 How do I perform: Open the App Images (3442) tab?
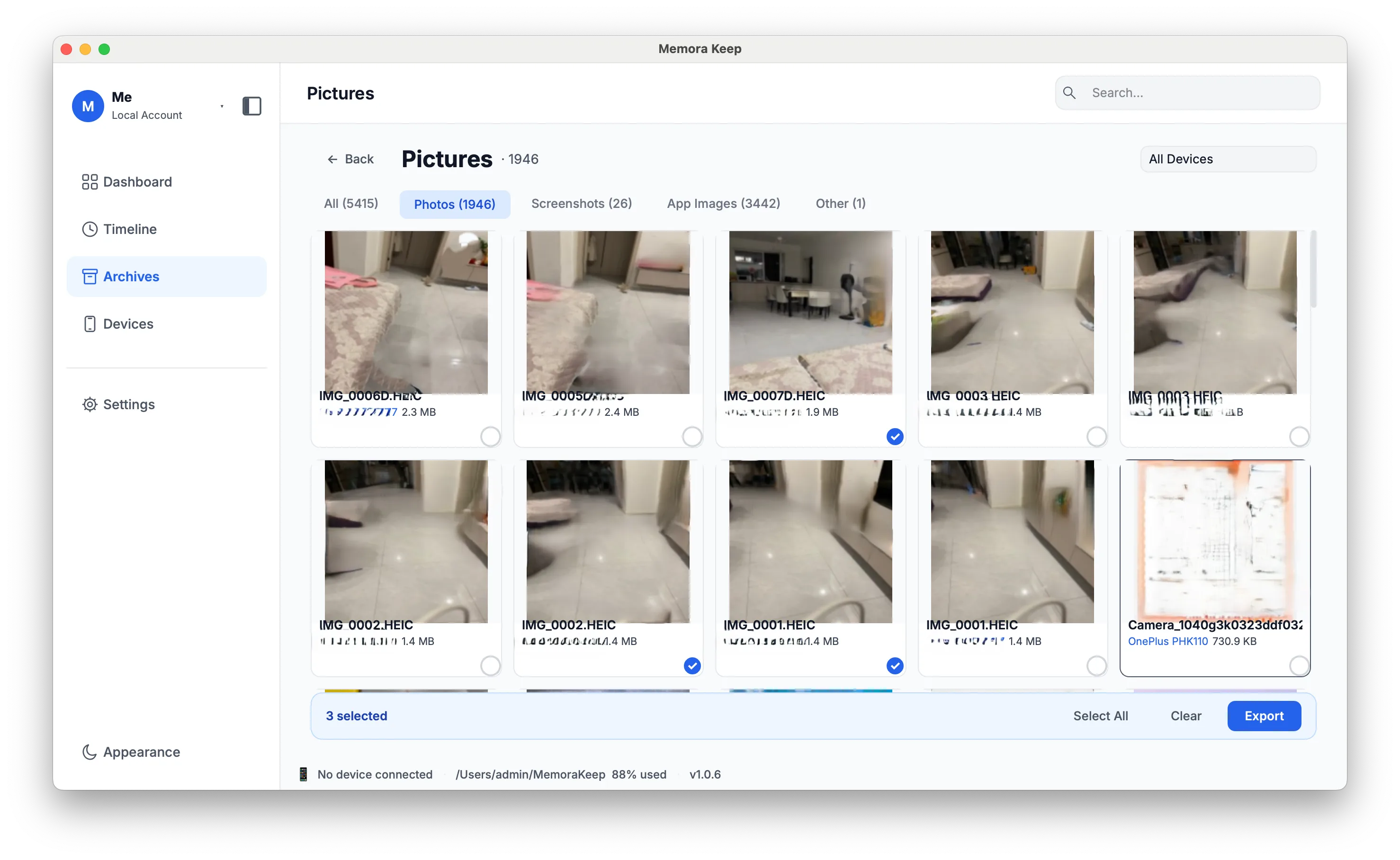point(724,204)
